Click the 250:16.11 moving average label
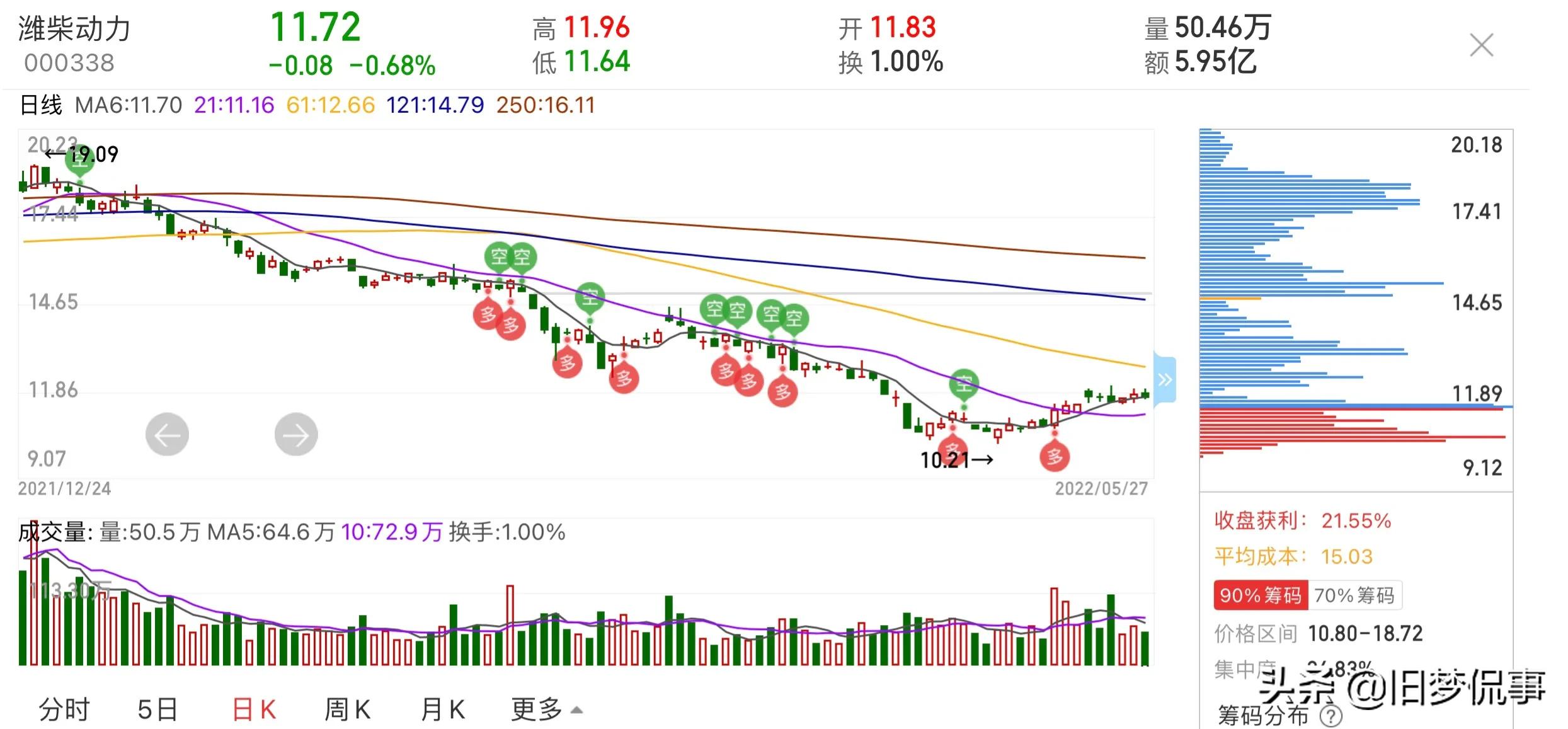The height and width of the screenshot is (729, 1568). coord(546,105)
